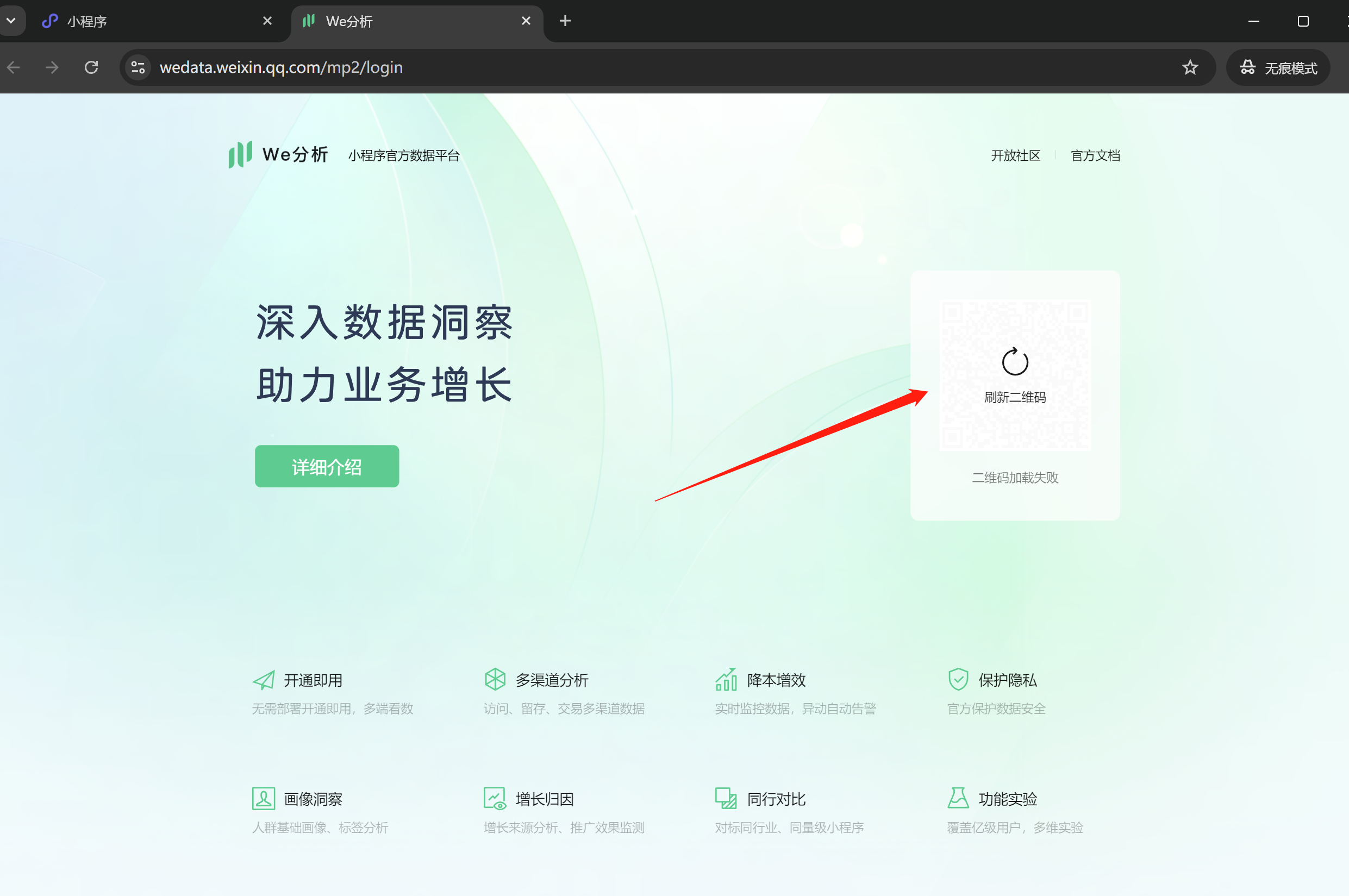Click the 同行对比 comparison icon

pos(726,798)
